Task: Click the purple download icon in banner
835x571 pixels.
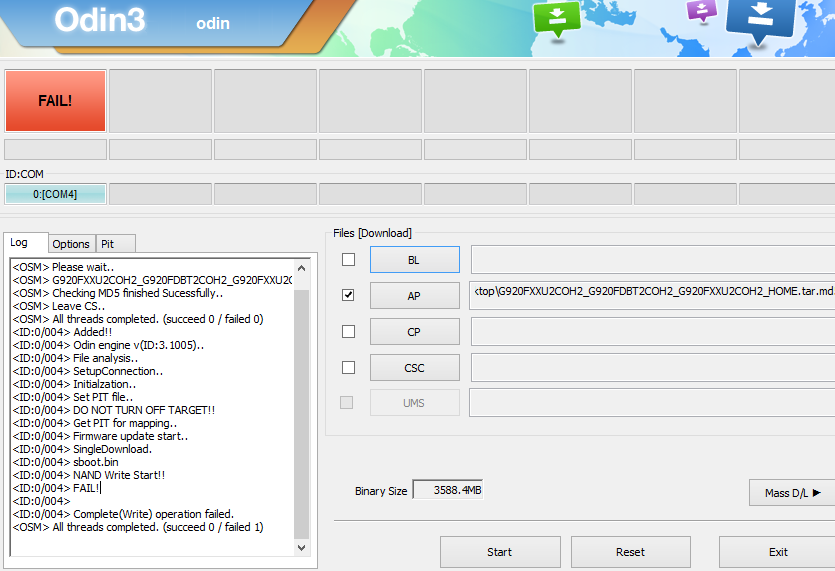Action: tap(702, 11)
